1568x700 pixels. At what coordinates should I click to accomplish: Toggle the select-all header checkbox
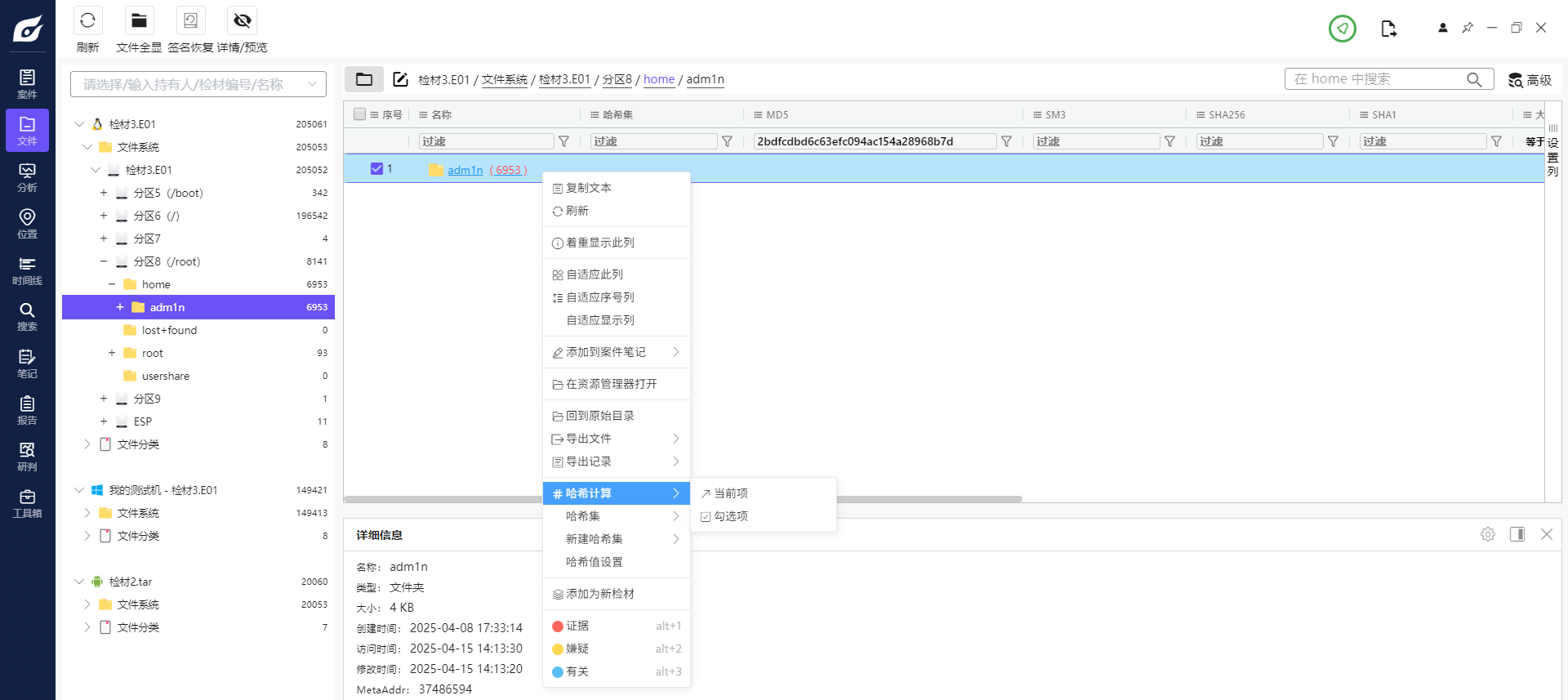[x=359, y=114]
